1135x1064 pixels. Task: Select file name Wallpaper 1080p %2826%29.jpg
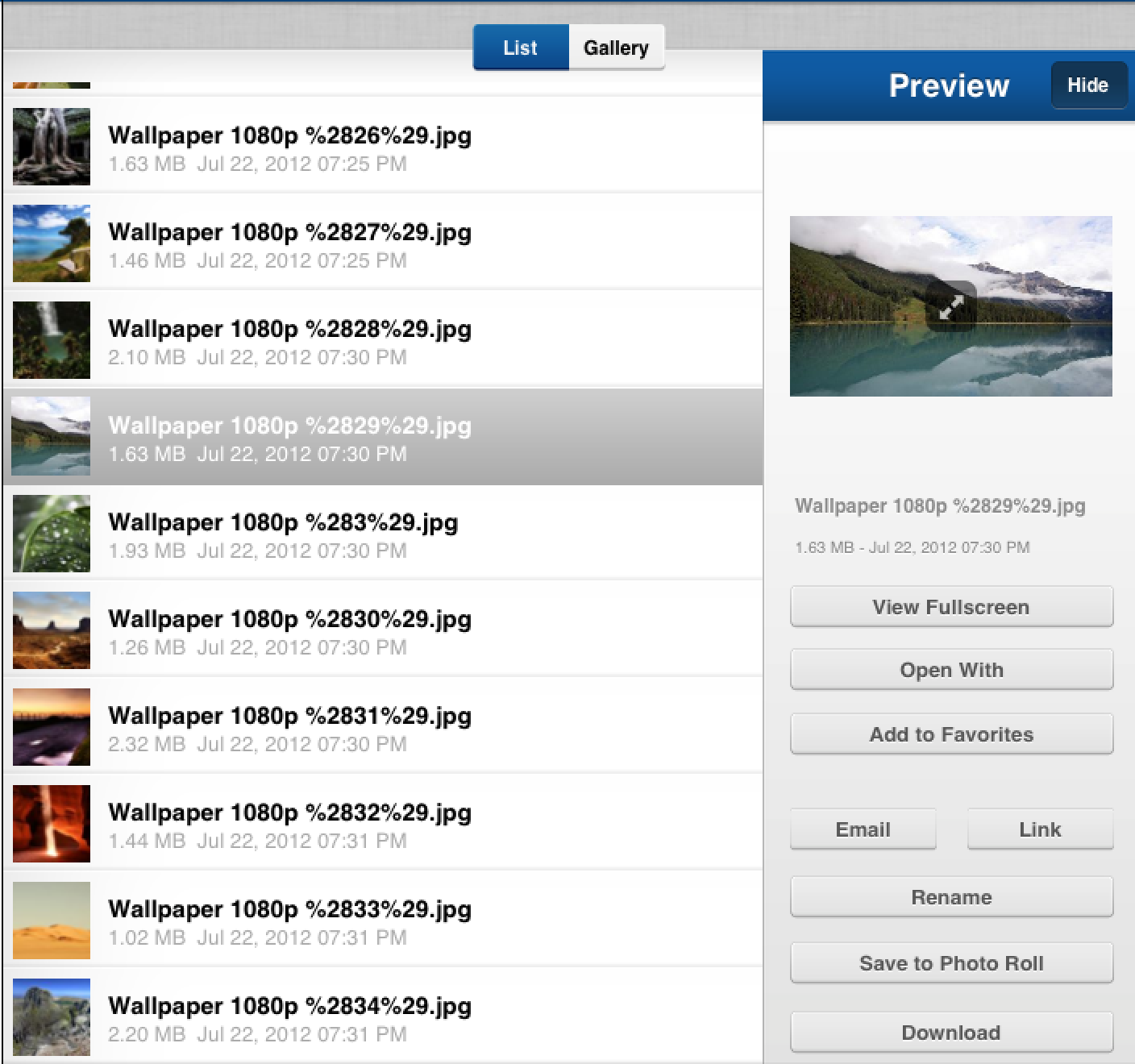290,135
